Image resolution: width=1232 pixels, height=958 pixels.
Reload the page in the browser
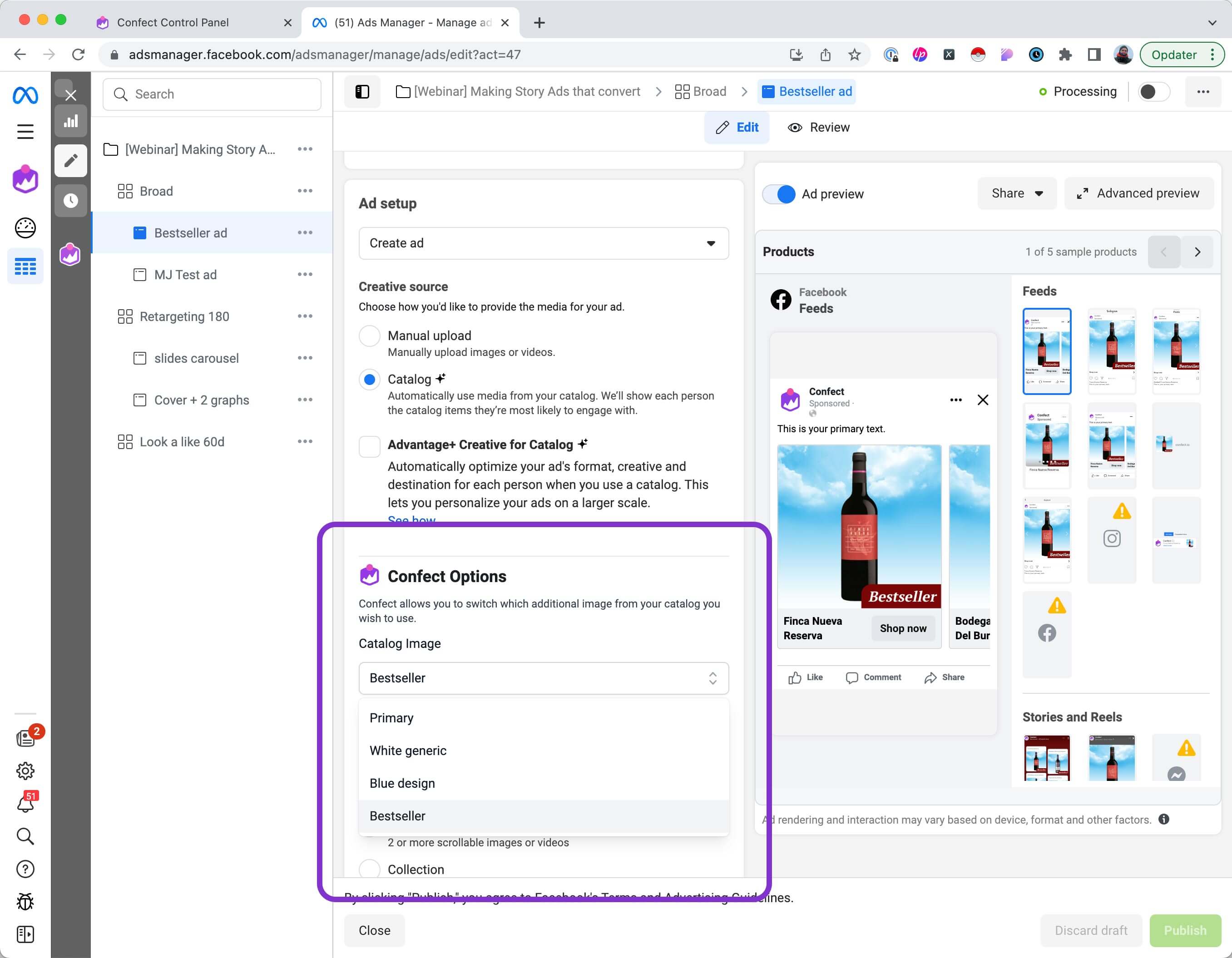[79, 54]
